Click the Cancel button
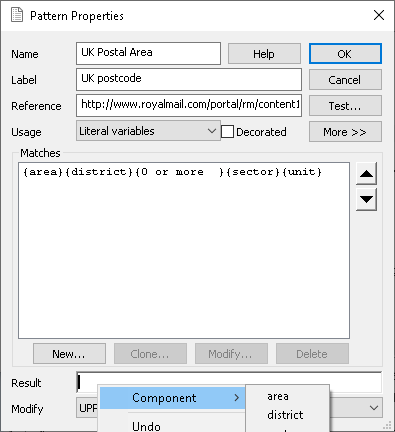 [345, 80]
